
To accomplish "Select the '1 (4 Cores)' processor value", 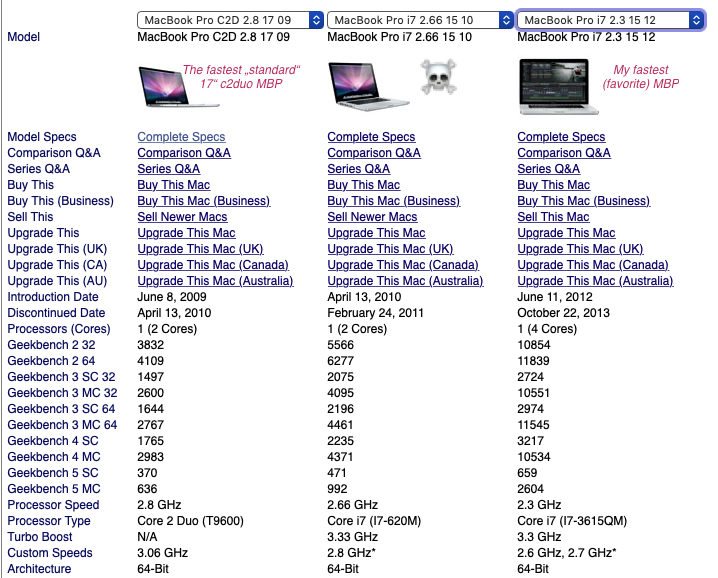I will pyautogui.click(x=547, y=329).
